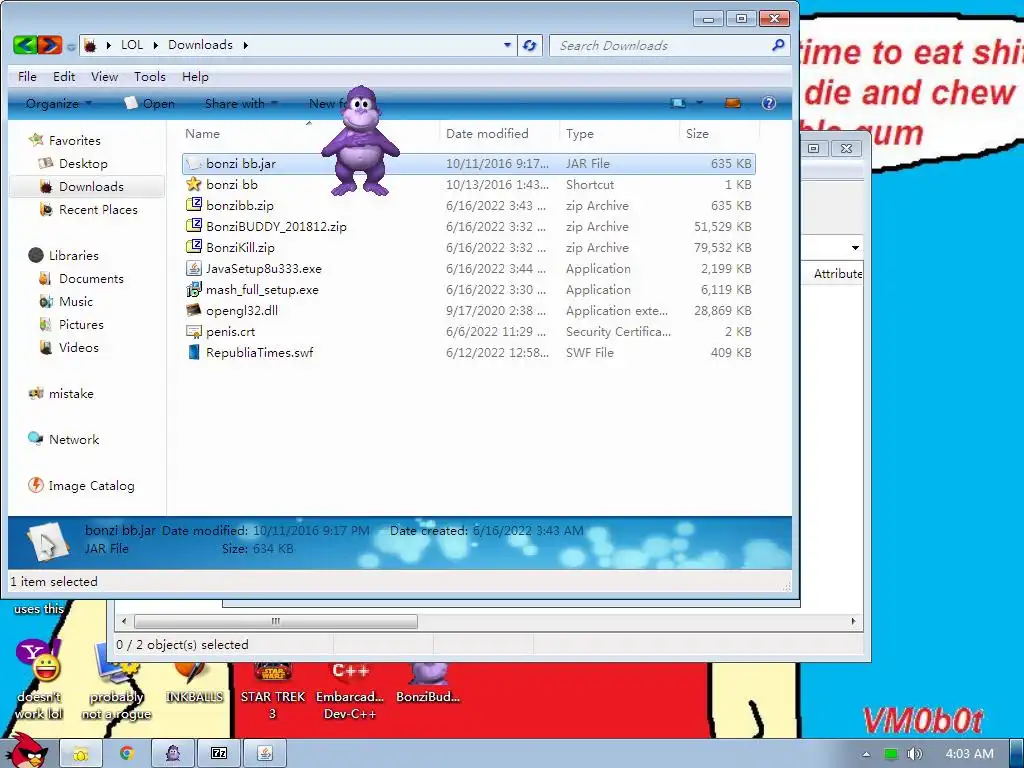This screenshot has width=1024, height=768.
Task: Select the opengl32.dll file icon
Action: point(194,310)
